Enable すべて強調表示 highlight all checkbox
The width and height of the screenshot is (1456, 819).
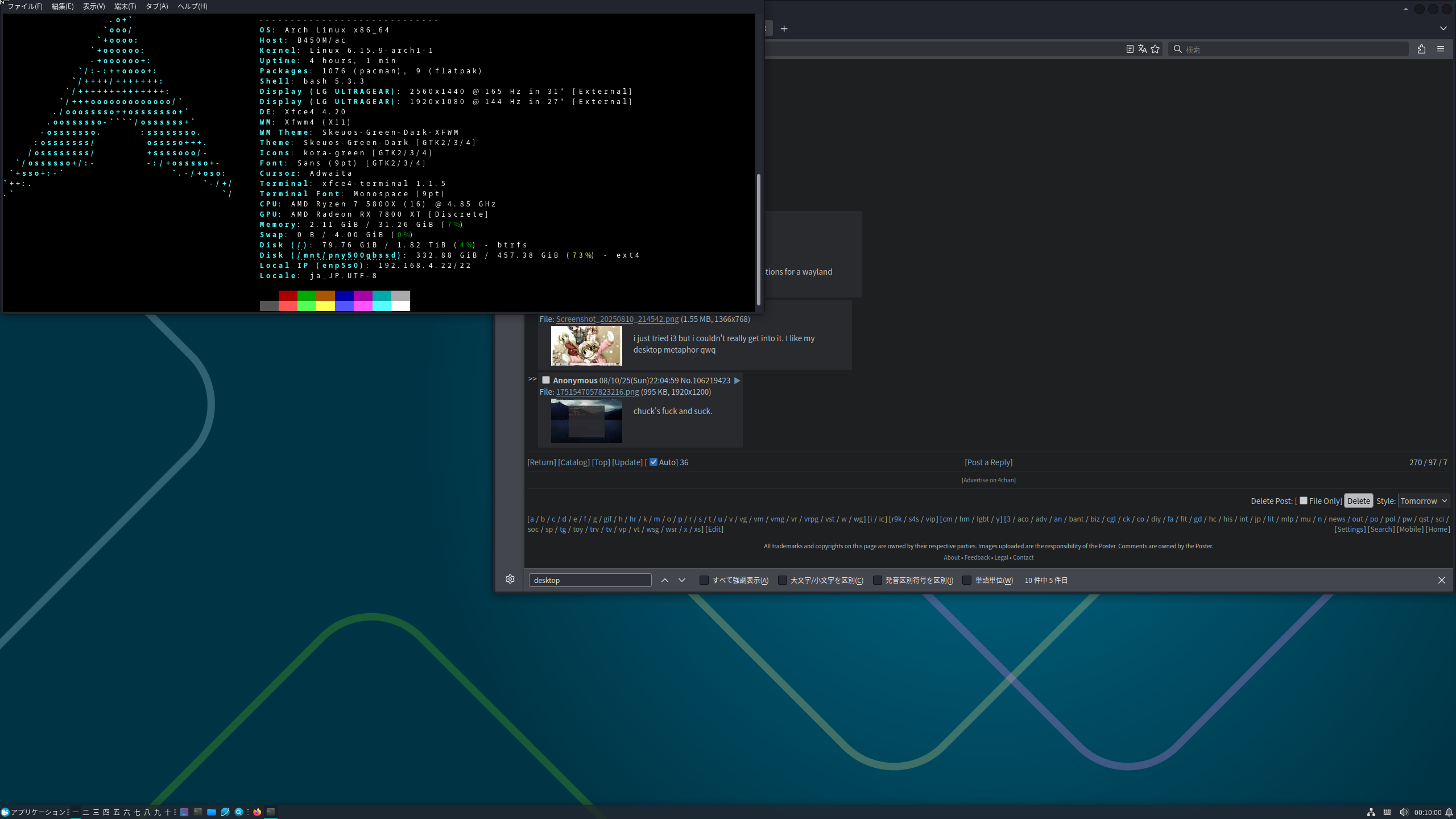(x=704, y=580)
